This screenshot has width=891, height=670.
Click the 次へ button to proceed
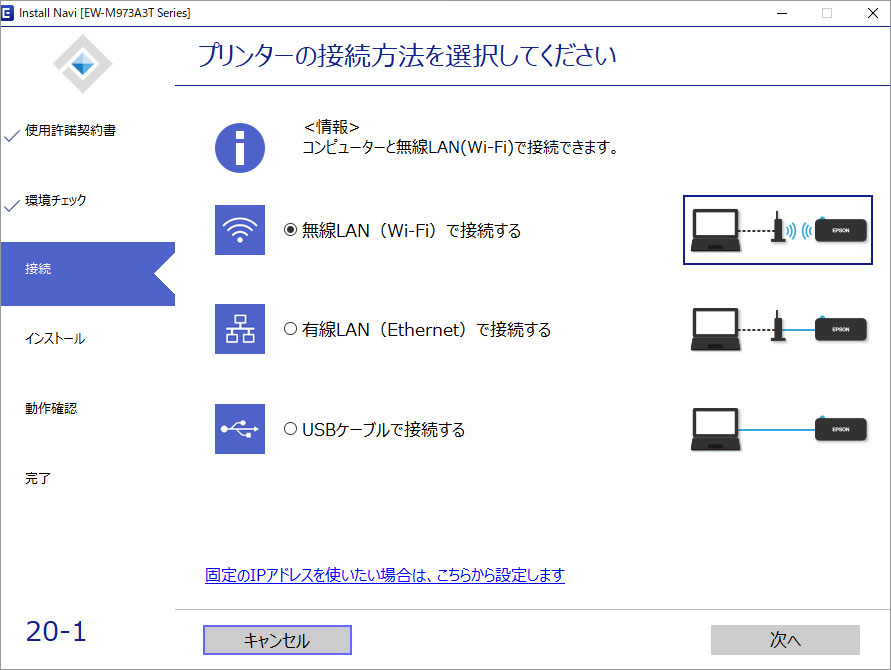pos(785,640)
